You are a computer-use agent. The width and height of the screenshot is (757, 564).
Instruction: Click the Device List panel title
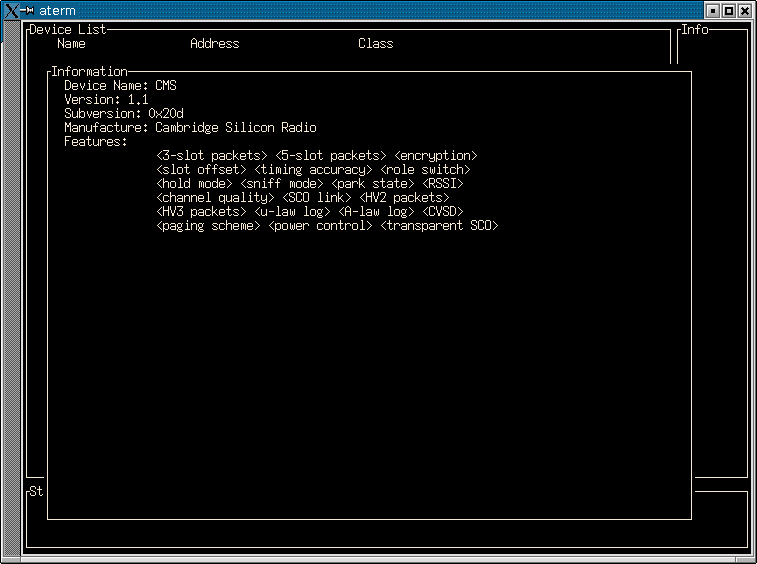pyautogui.click(x=68, y=29)
